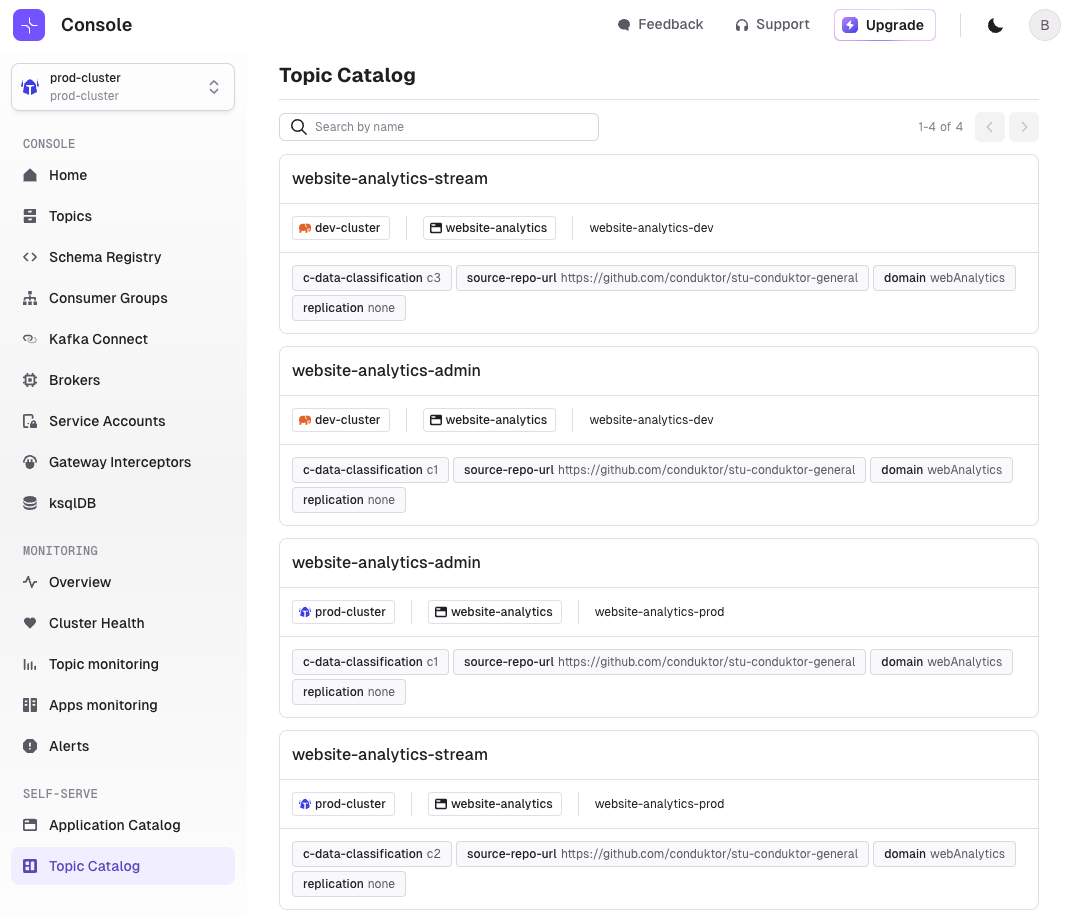This screenshot has height=917, width=1077.
Task: Click the Topics sidebar icon
Action: pos(30,216)
